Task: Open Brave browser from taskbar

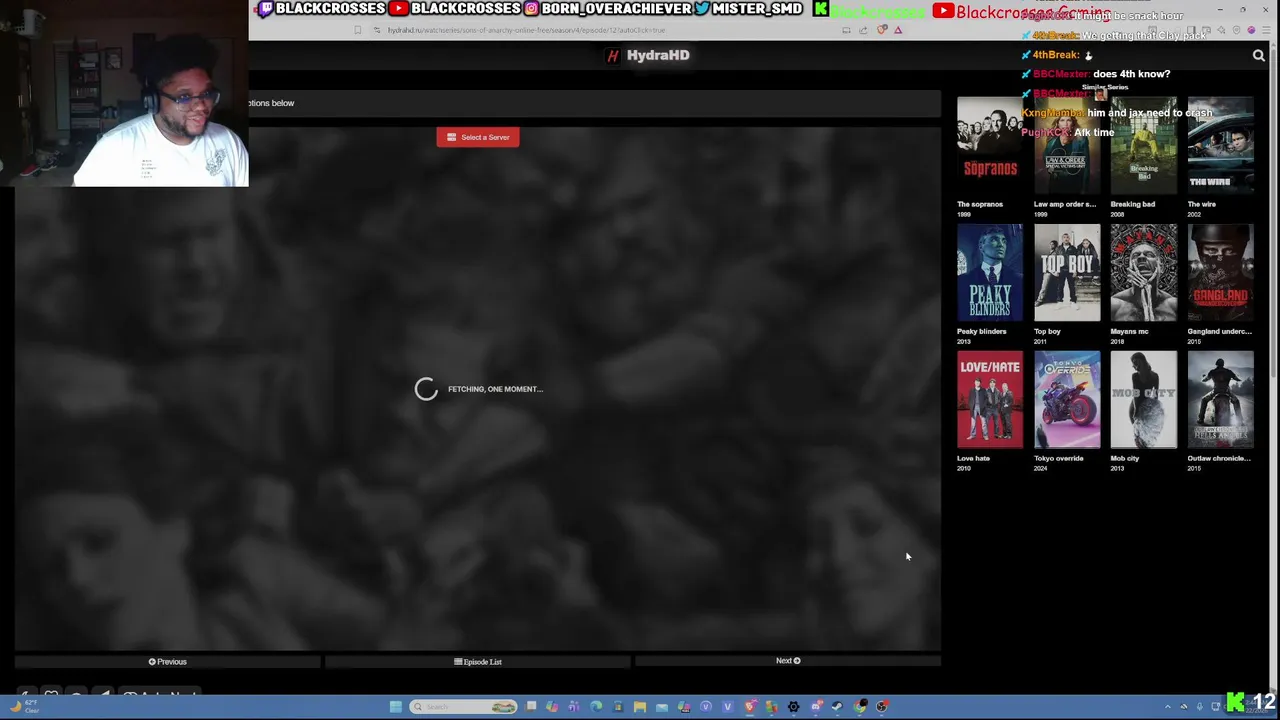Action: pos(749,707)
